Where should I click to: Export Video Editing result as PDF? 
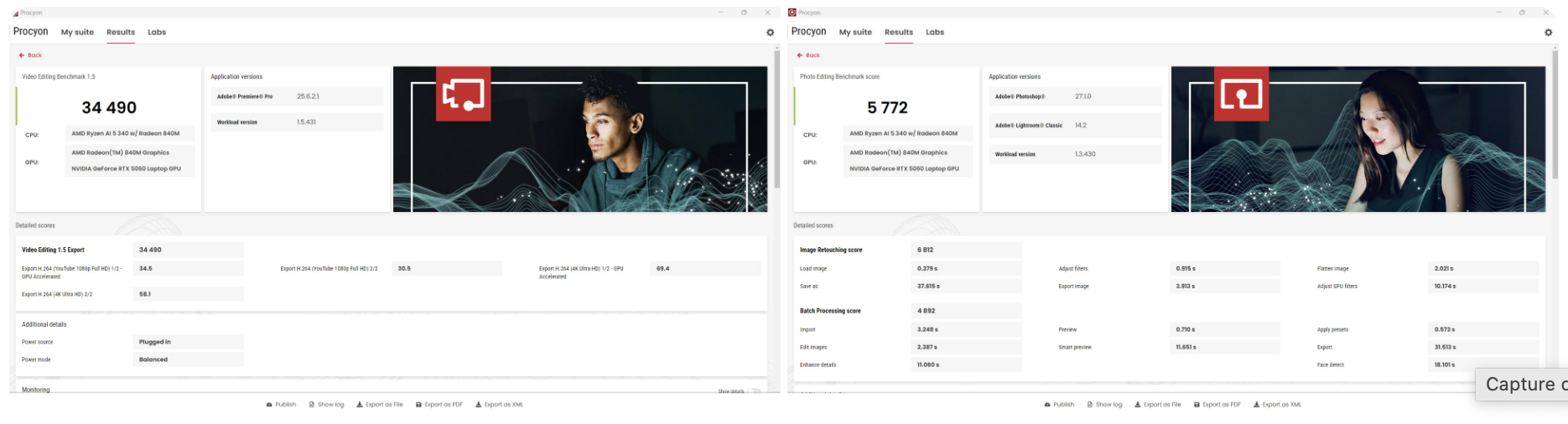coord(439,405)
